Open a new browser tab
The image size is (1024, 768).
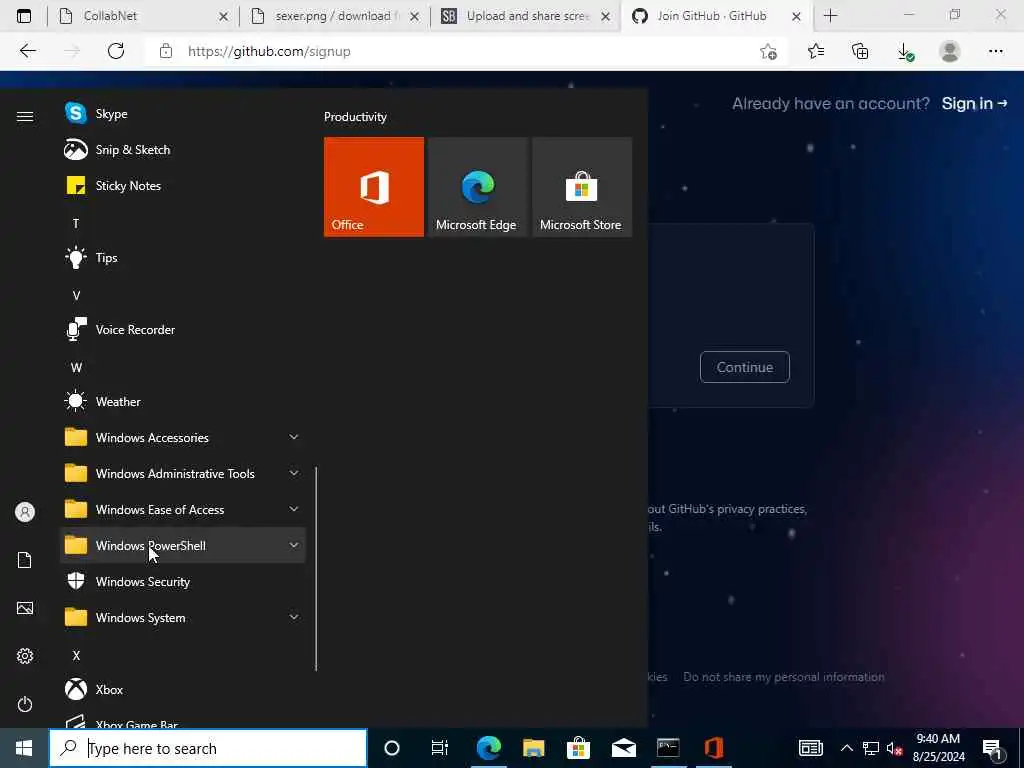click(x=831, y=16)
